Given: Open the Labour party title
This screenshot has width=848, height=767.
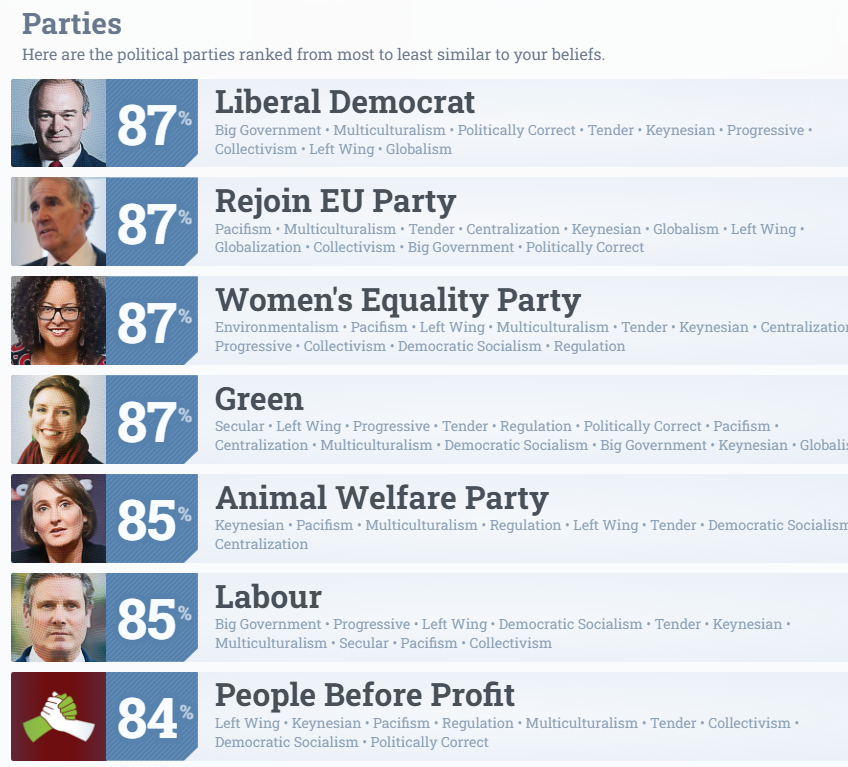Looking at the screenshot, I should pyautogui.click(x=268, y=597).
